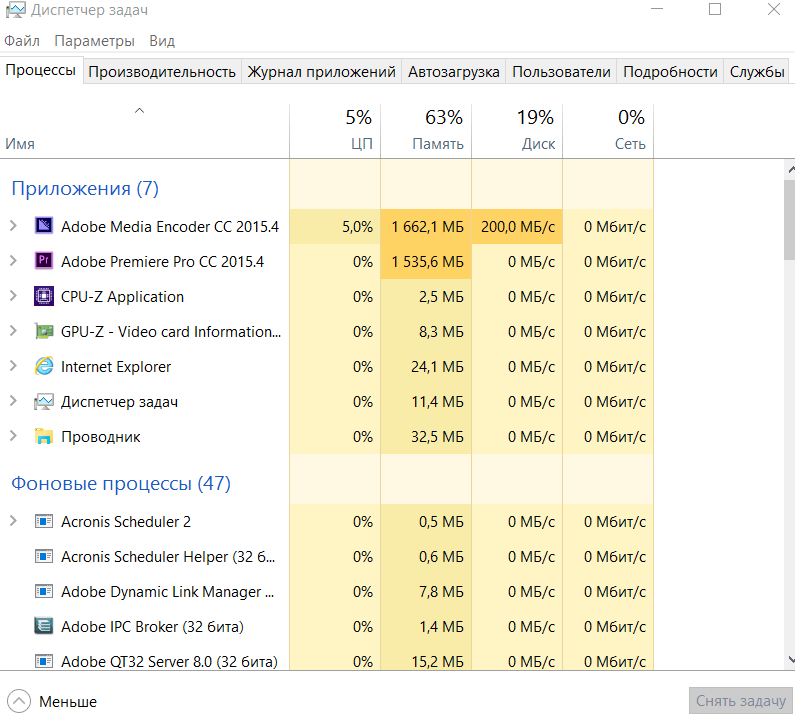Screen dimensions: 795x720
Task: Open the Параметры menu
Action: pos(94,41)
